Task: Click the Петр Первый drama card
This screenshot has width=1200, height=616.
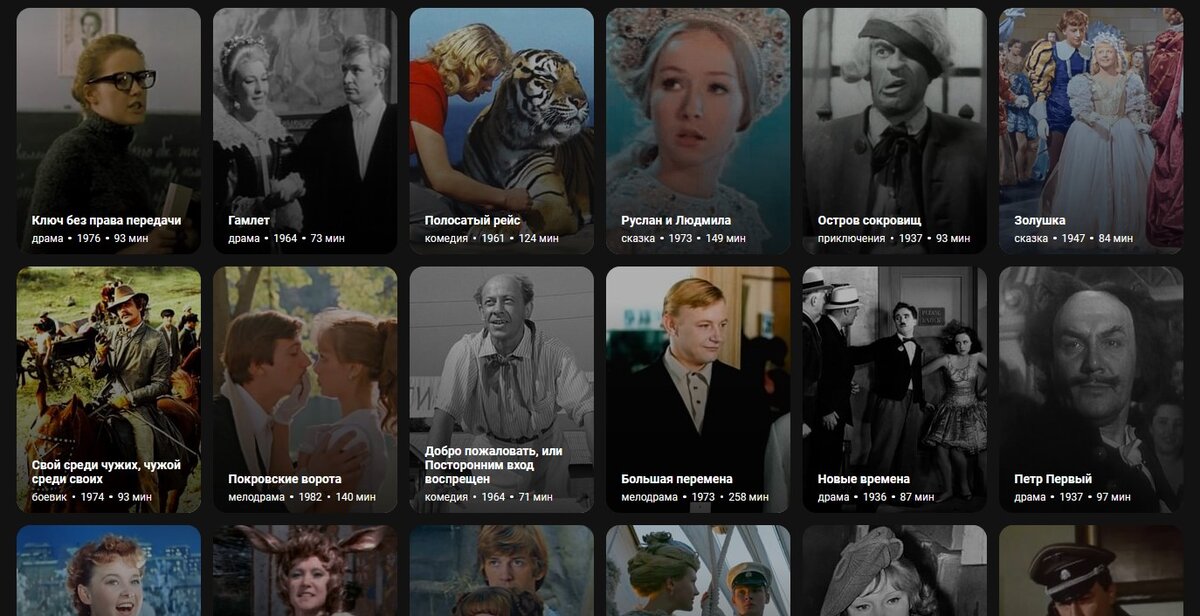Action: [1091, 390]
